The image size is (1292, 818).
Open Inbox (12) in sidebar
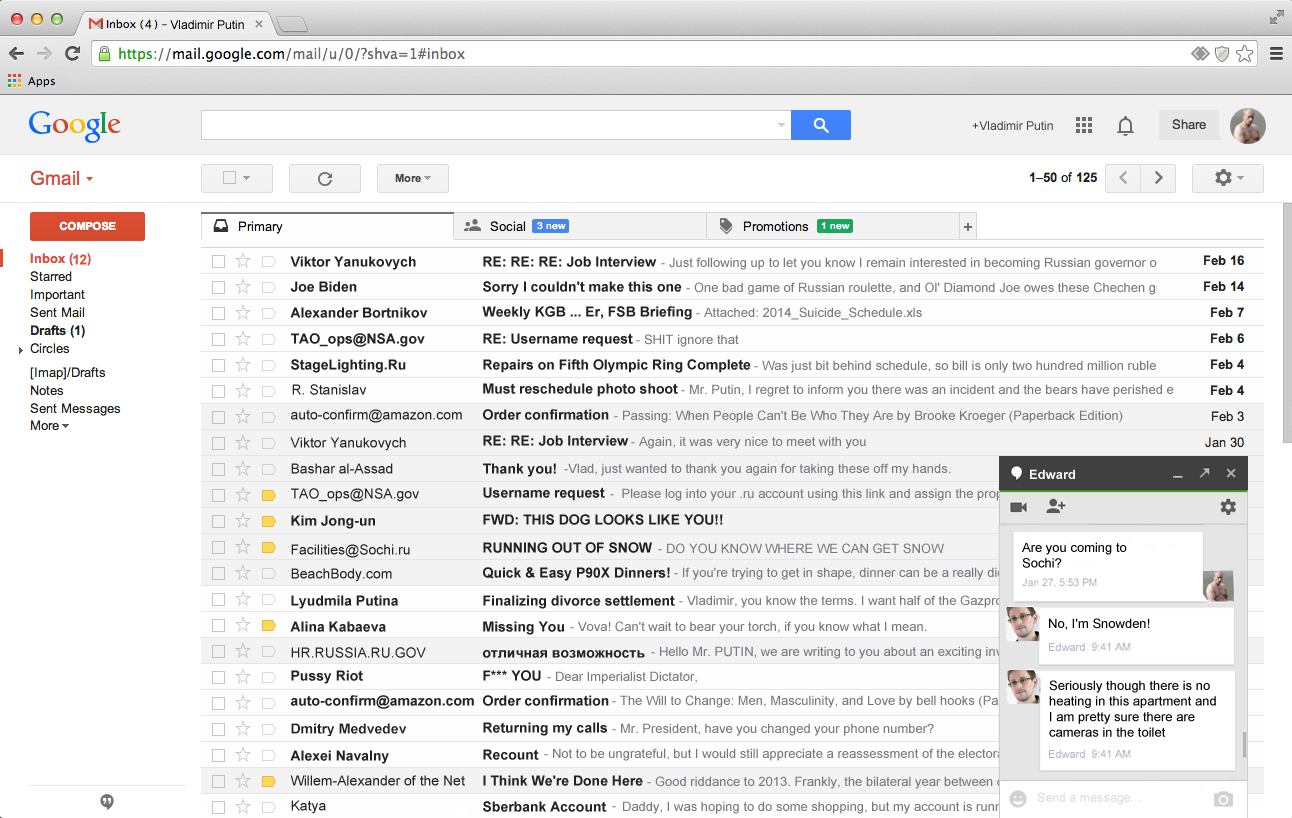[61, 258]
